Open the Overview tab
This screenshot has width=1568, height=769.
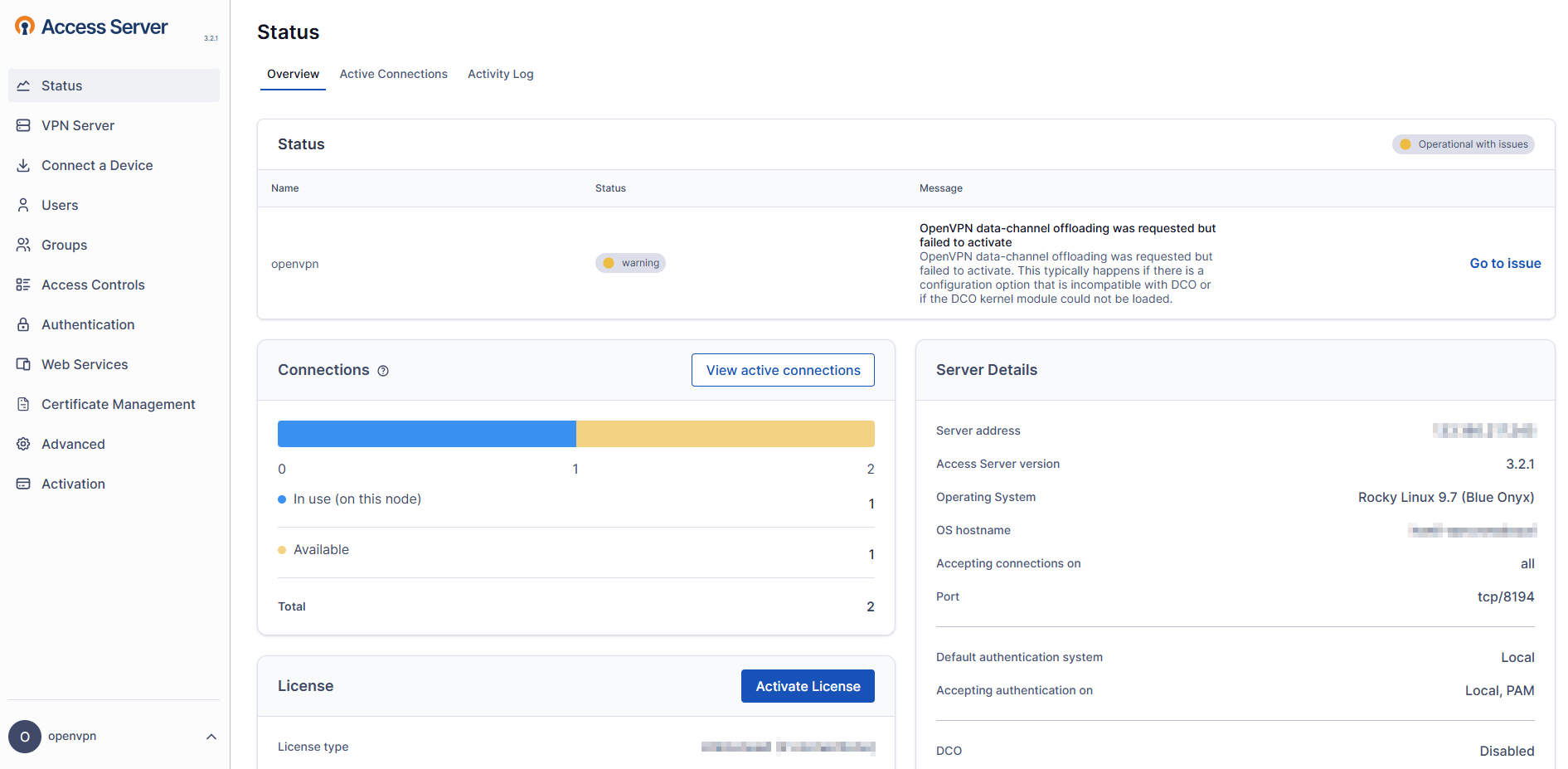(x=293, y=75)
